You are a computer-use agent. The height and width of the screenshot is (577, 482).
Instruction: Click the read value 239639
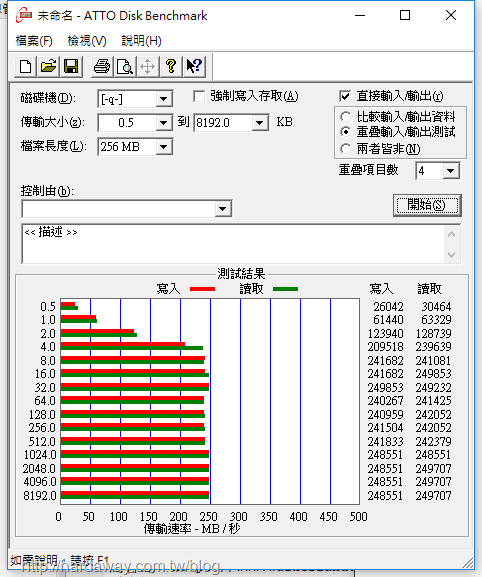pos(433,347)
